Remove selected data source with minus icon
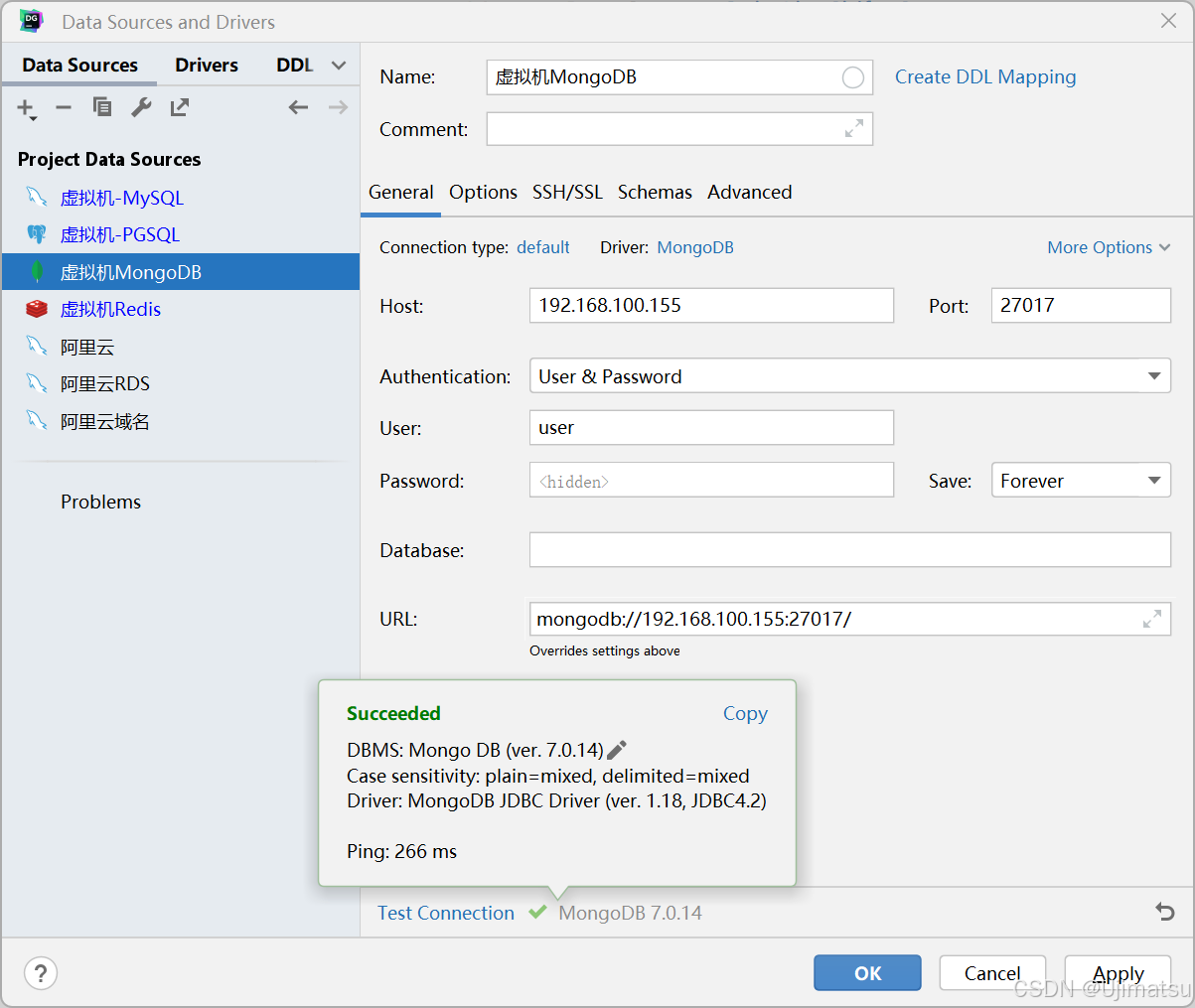This screenshot has height=1008, width=1195. click(x=64, y=107)
